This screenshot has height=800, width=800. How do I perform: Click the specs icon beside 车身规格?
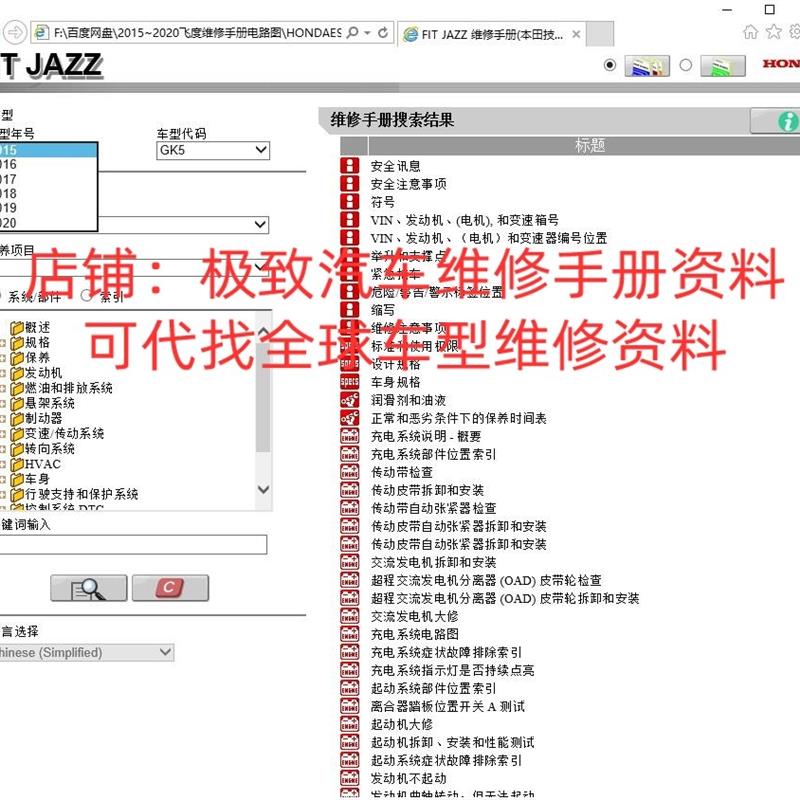point(349,382)
